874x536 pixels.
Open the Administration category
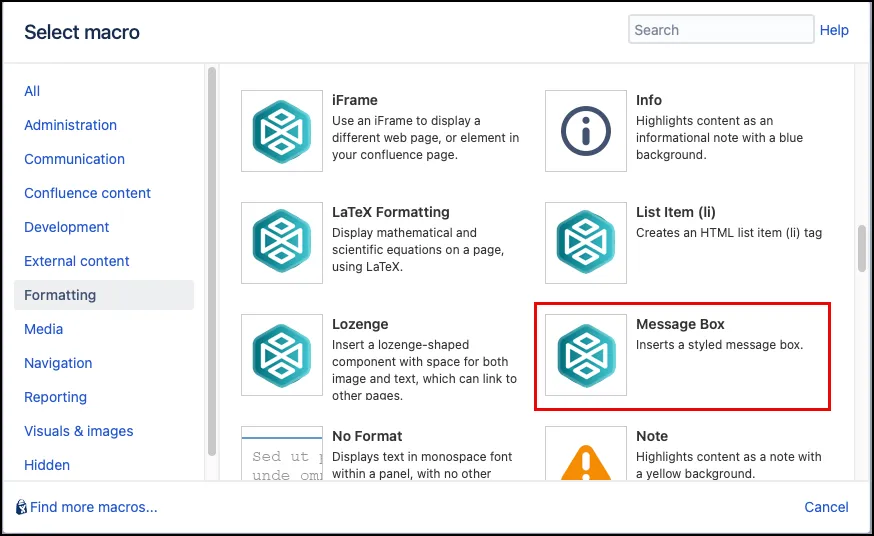[70, 125]
